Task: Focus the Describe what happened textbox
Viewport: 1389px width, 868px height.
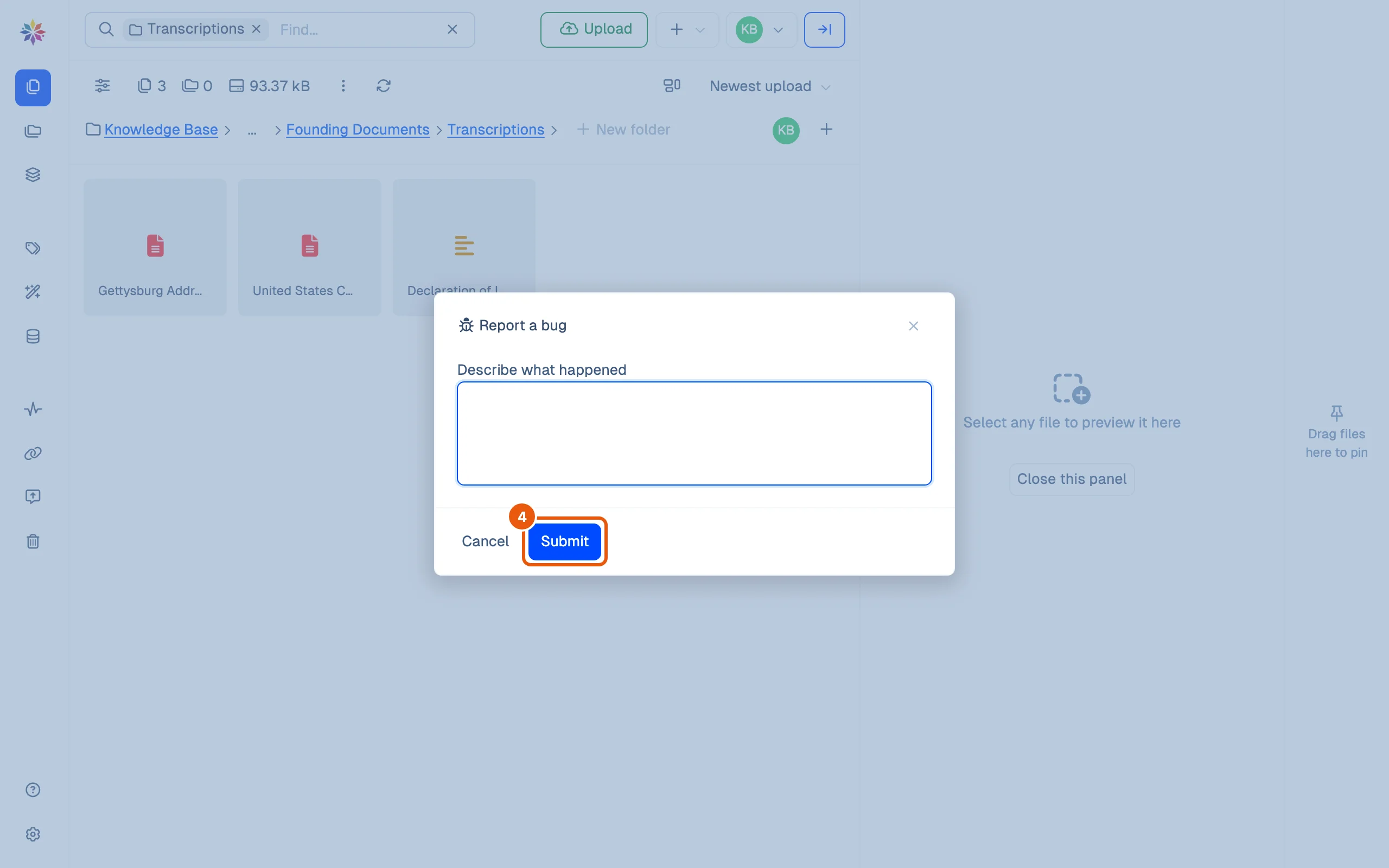Action: click(694, 433)
